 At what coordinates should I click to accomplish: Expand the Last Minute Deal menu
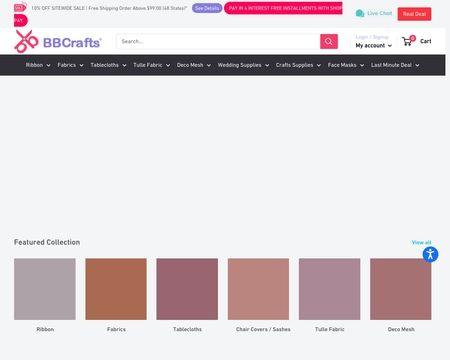click(395, 65)
